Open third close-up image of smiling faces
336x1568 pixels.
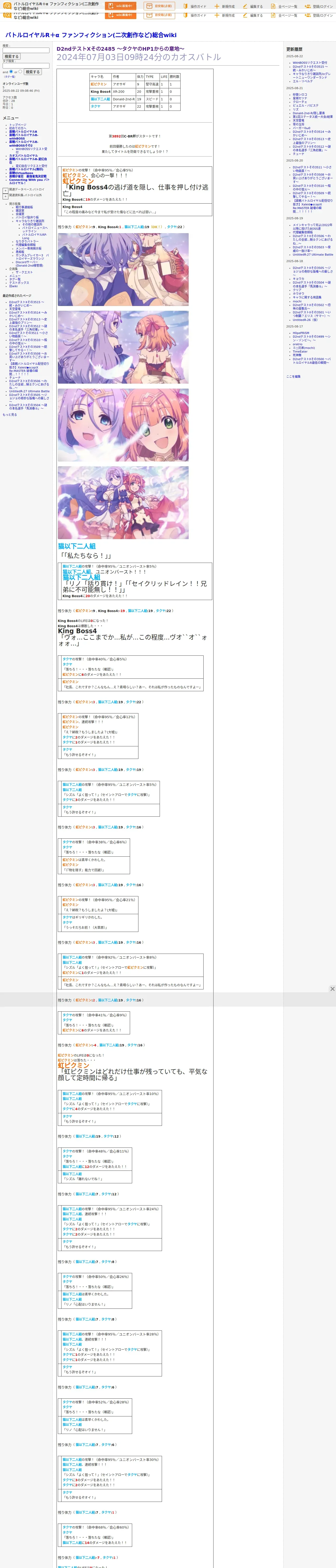click(x=123, y=425)
